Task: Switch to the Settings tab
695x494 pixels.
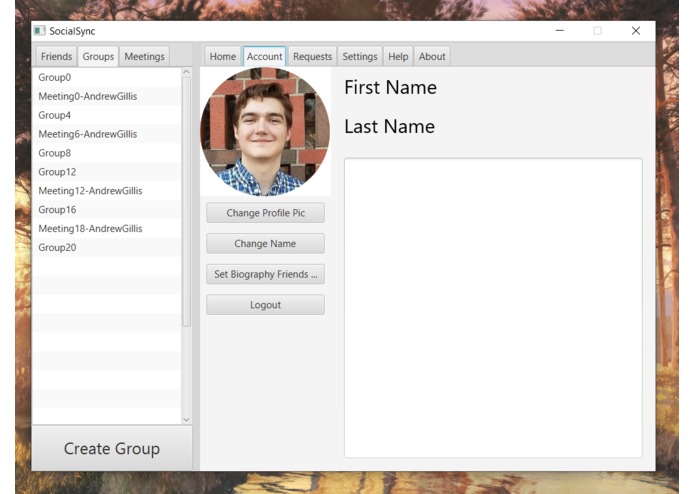Action: [359, 57]
